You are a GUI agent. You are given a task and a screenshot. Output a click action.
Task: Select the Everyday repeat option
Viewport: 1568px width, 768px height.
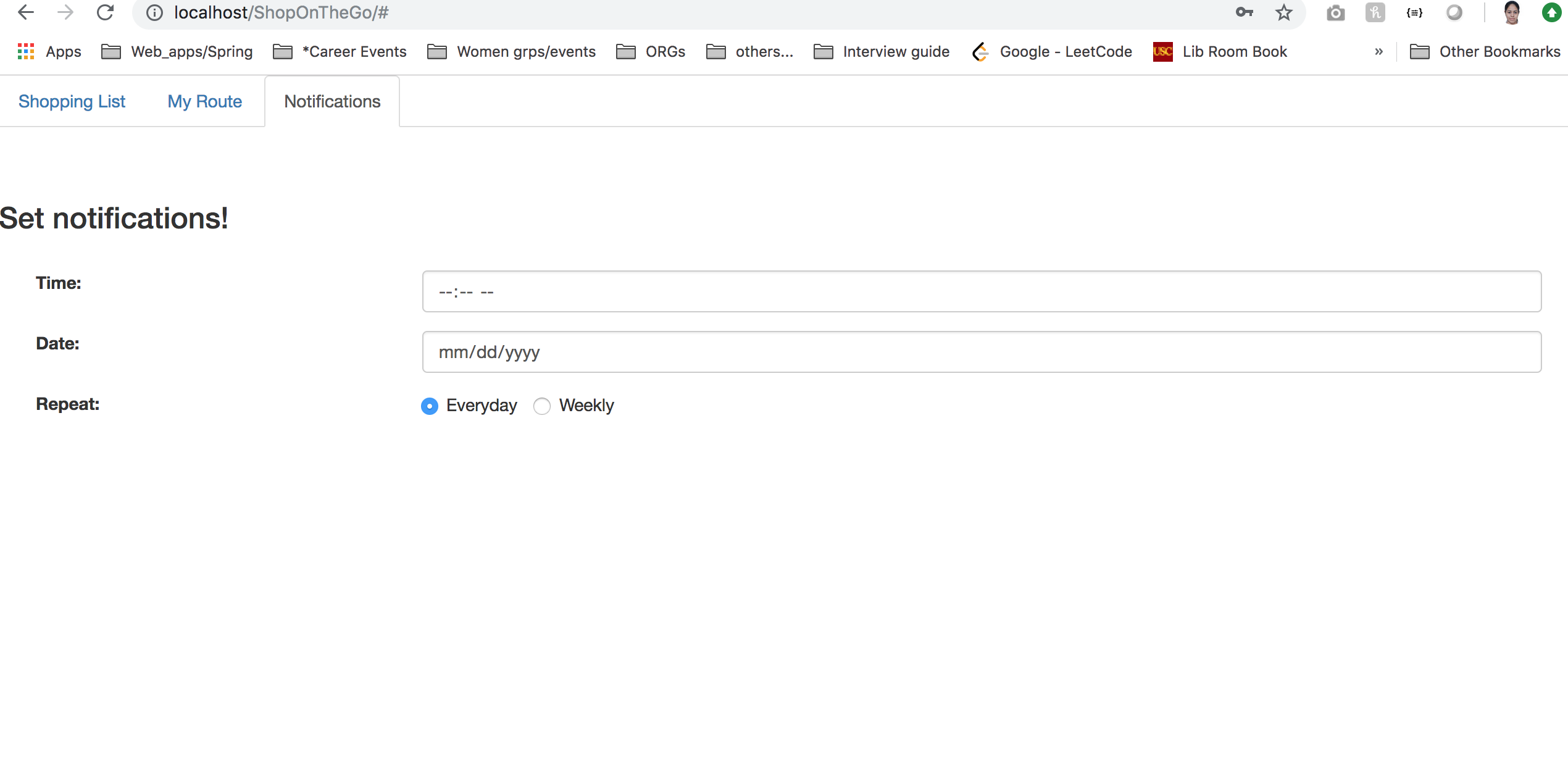[x=430, y=406]
